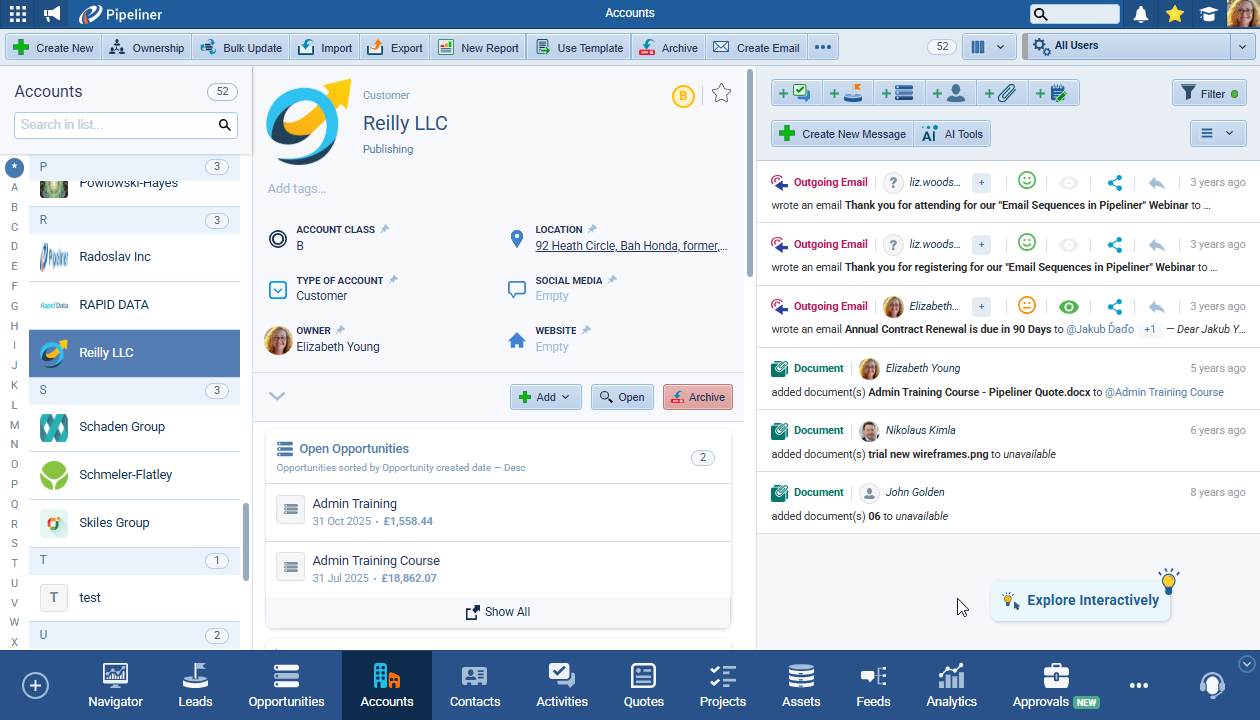
Task: Click the add attachment paperclip icon
Action: [x=1001, y=93]
